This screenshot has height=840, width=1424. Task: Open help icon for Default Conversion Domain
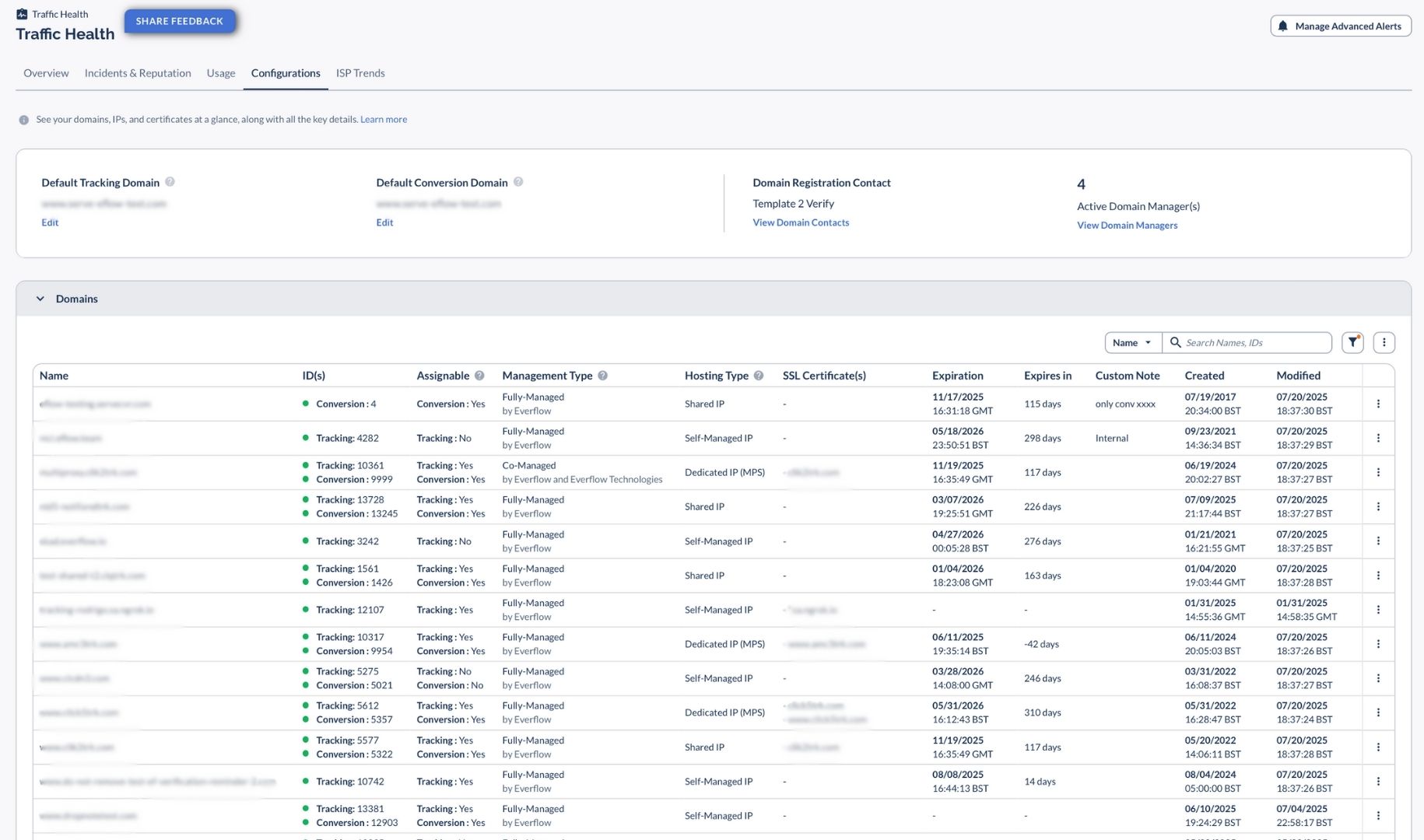(518, 182)
